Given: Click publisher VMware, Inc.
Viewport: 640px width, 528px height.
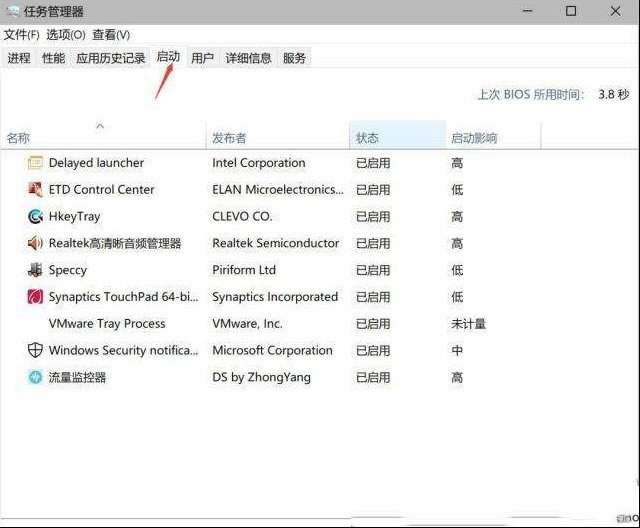Looking at the screenshot, I should point(247,324).
